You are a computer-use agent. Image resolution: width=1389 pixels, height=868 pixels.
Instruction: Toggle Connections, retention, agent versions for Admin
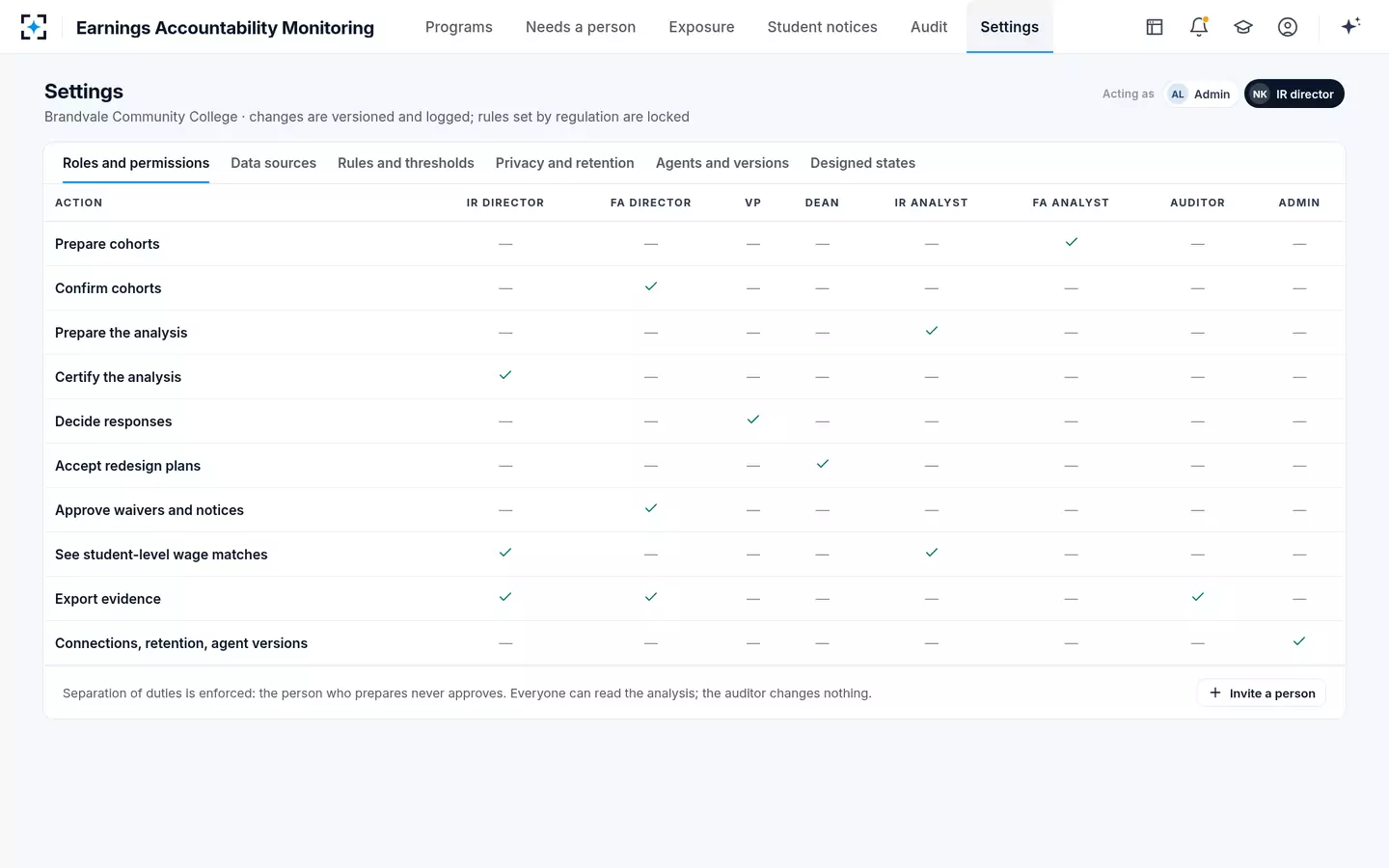coord(1299,641)
